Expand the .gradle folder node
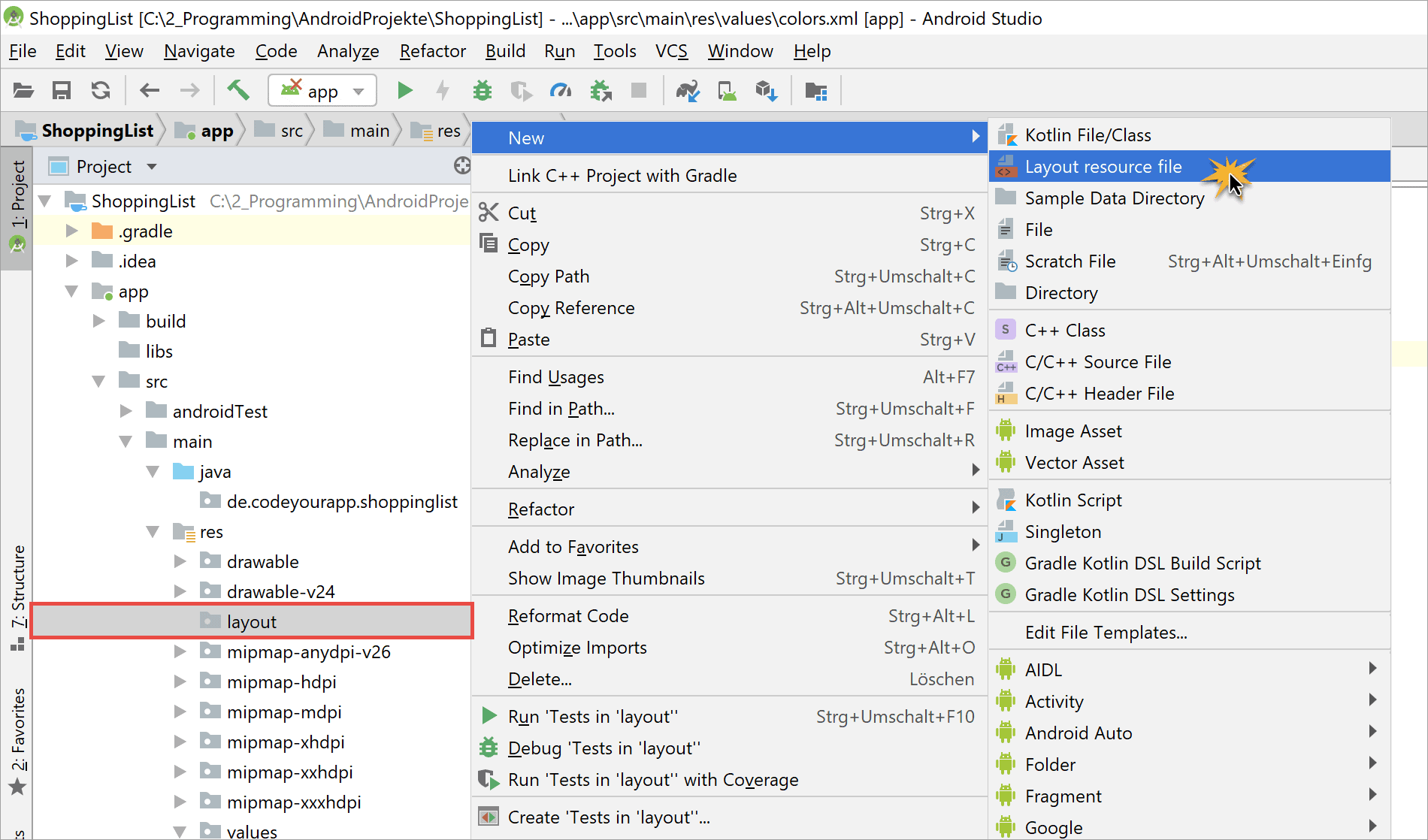The image size is (1428, 840). point(72,231)
